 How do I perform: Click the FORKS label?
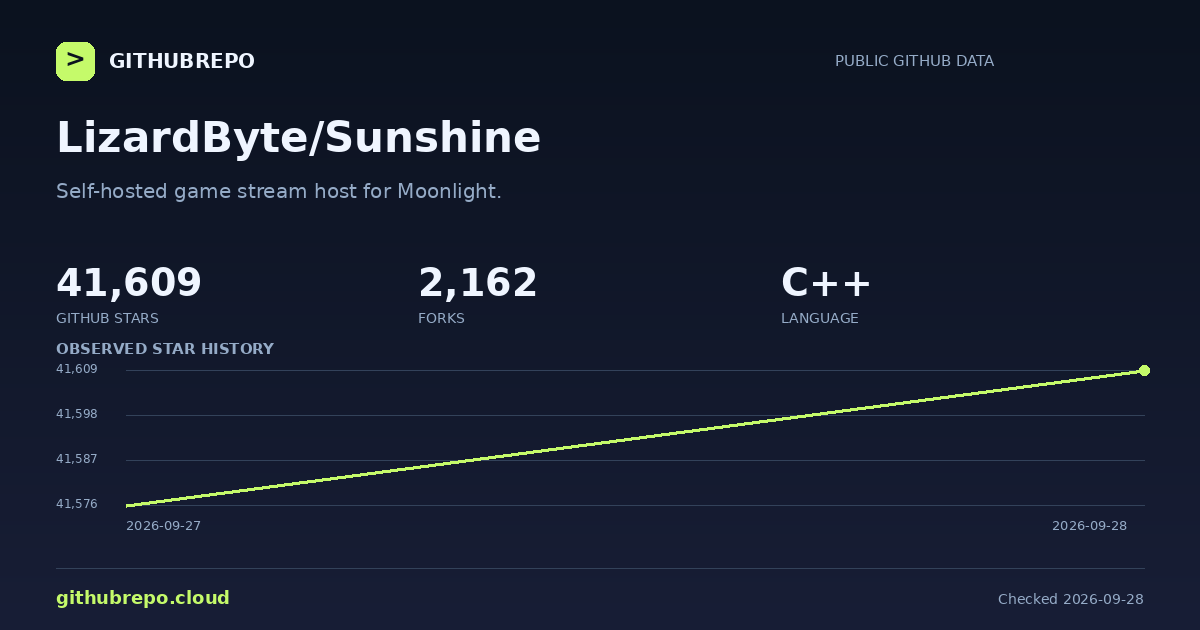click(441, 318)
